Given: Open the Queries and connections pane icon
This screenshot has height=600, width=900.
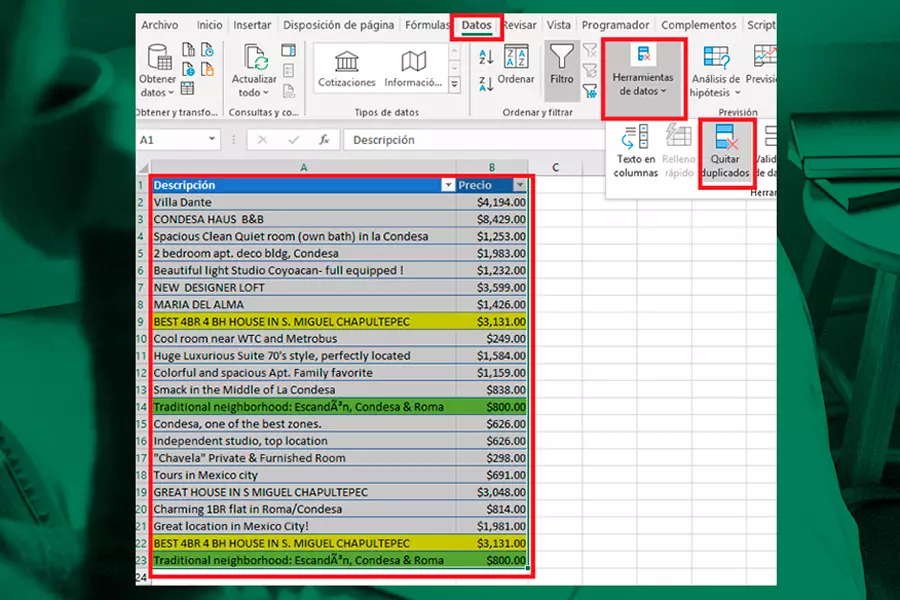Looking at the screenshot, I should tap(289, 50).
